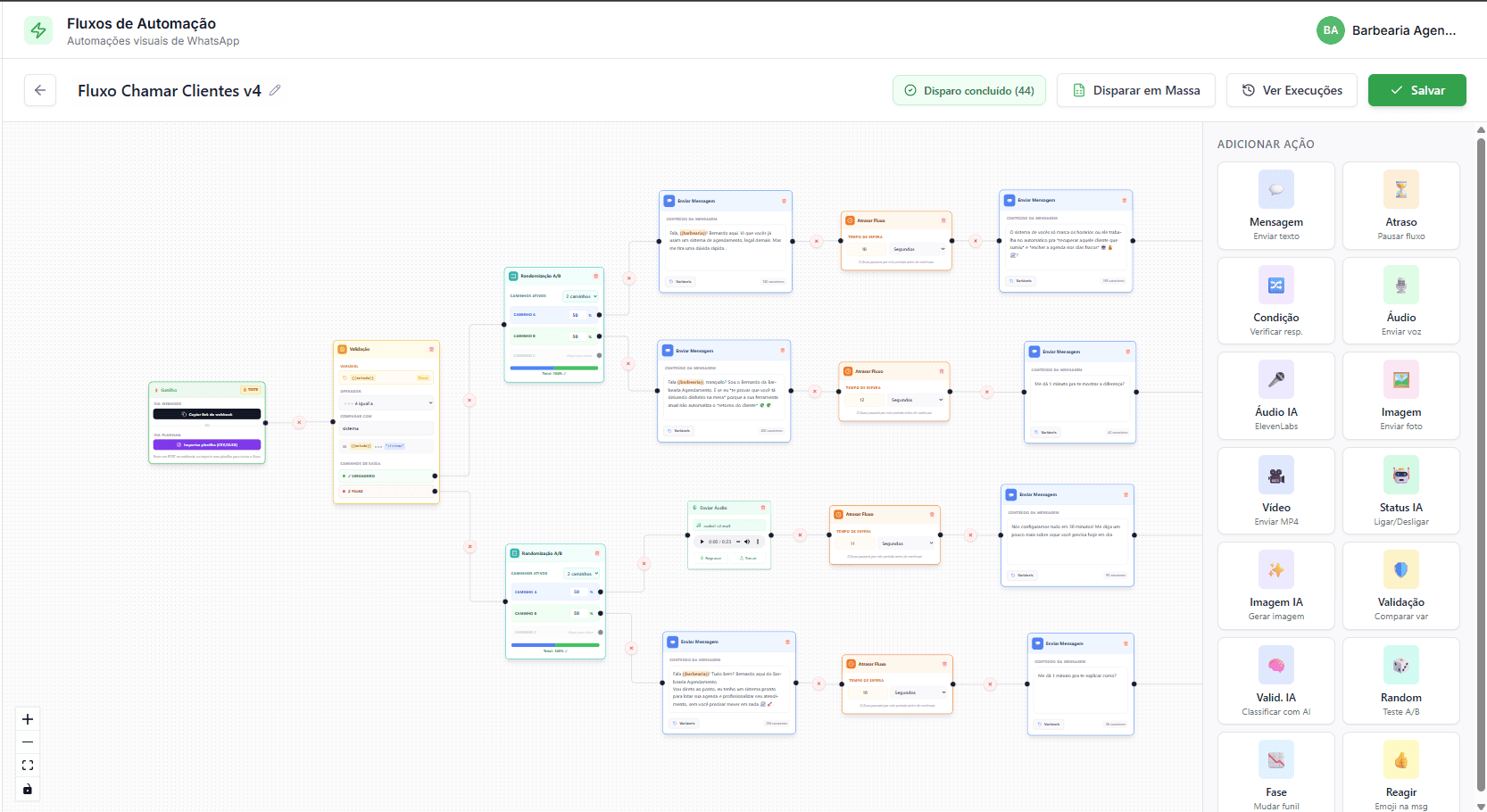Mute the audio player volume in Enviar Áudio
The image size is (1487, 812).
(x=747, y=542)
